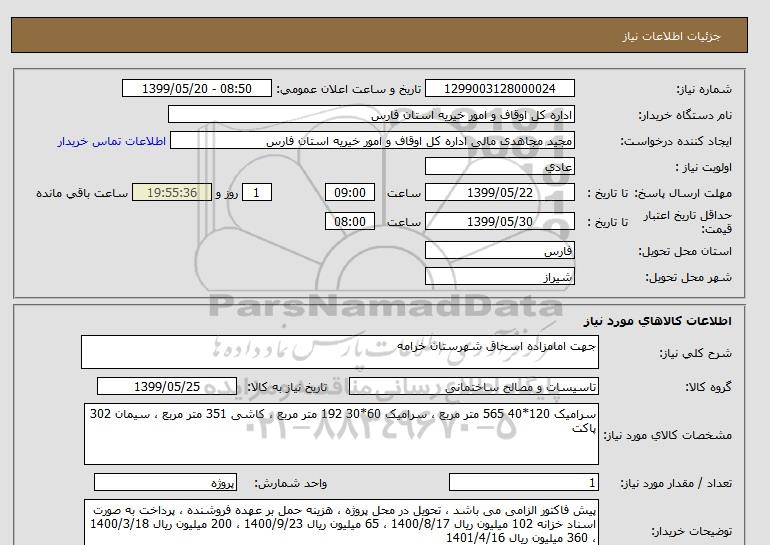The image size is (770, 545).
Task: Click the گروه کالا label
Action: click(708, 387)
